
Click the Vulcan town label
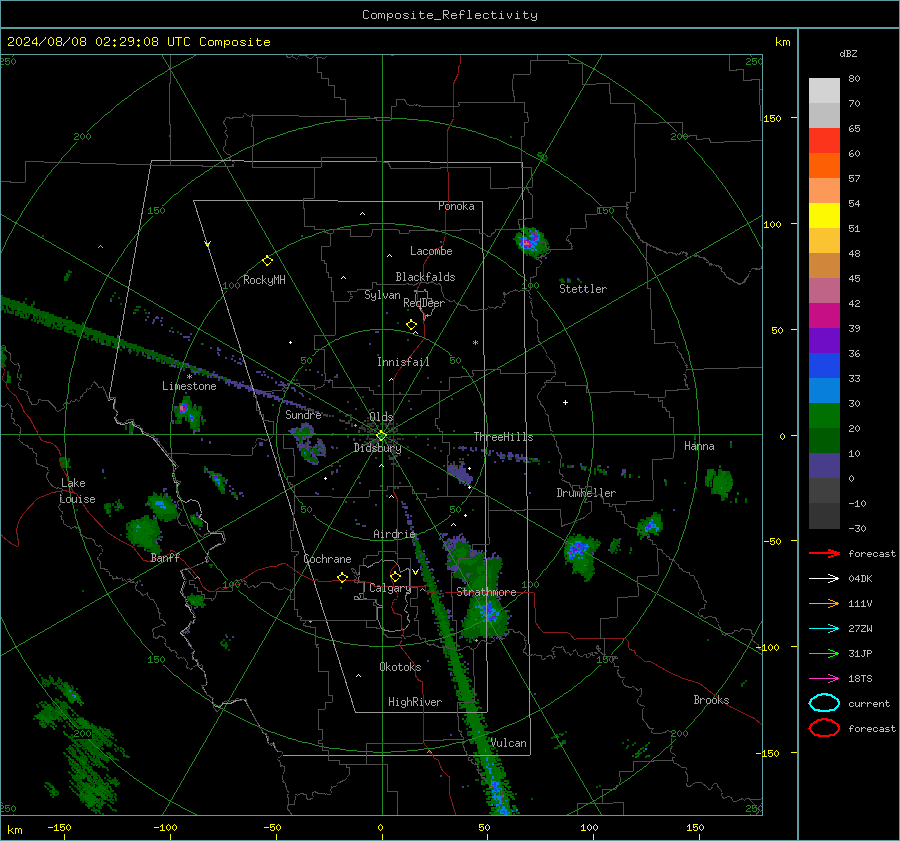509,743
